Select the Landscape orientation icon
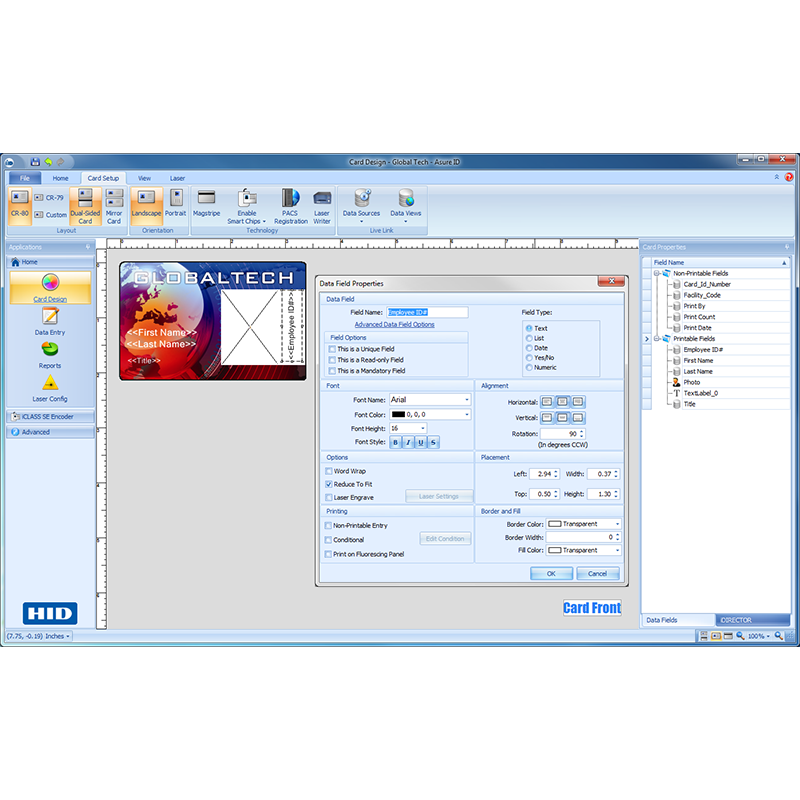Screen dimensions: 800x800 [x=146, y=205]
